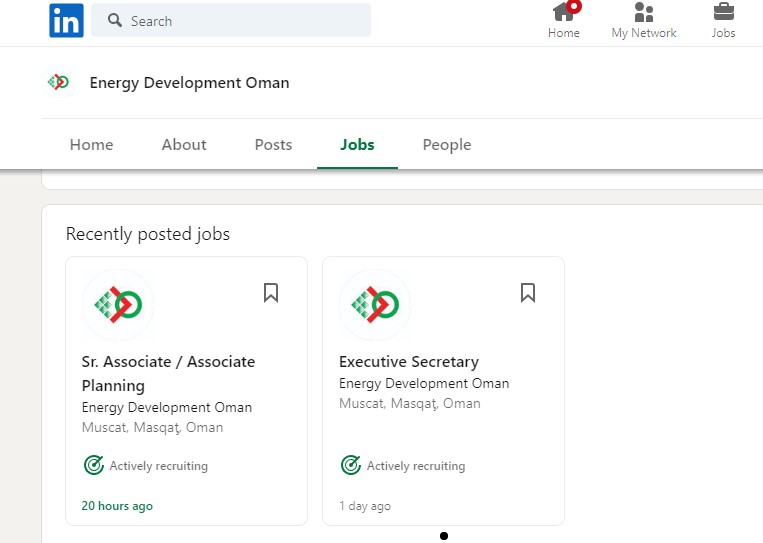
Task: Open the People tab
Action: click(447, 145)
